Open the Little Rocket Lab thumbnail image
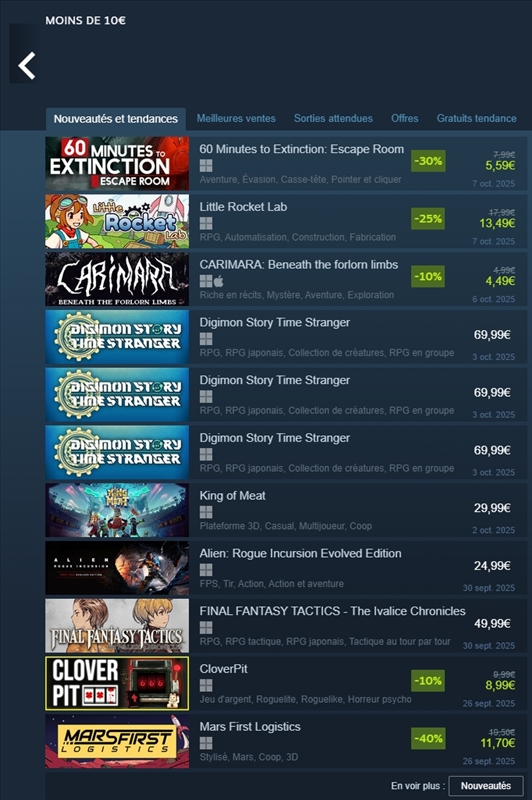This screenshot has height=800, width=532. pyautogui.click(x=117, y=221)
